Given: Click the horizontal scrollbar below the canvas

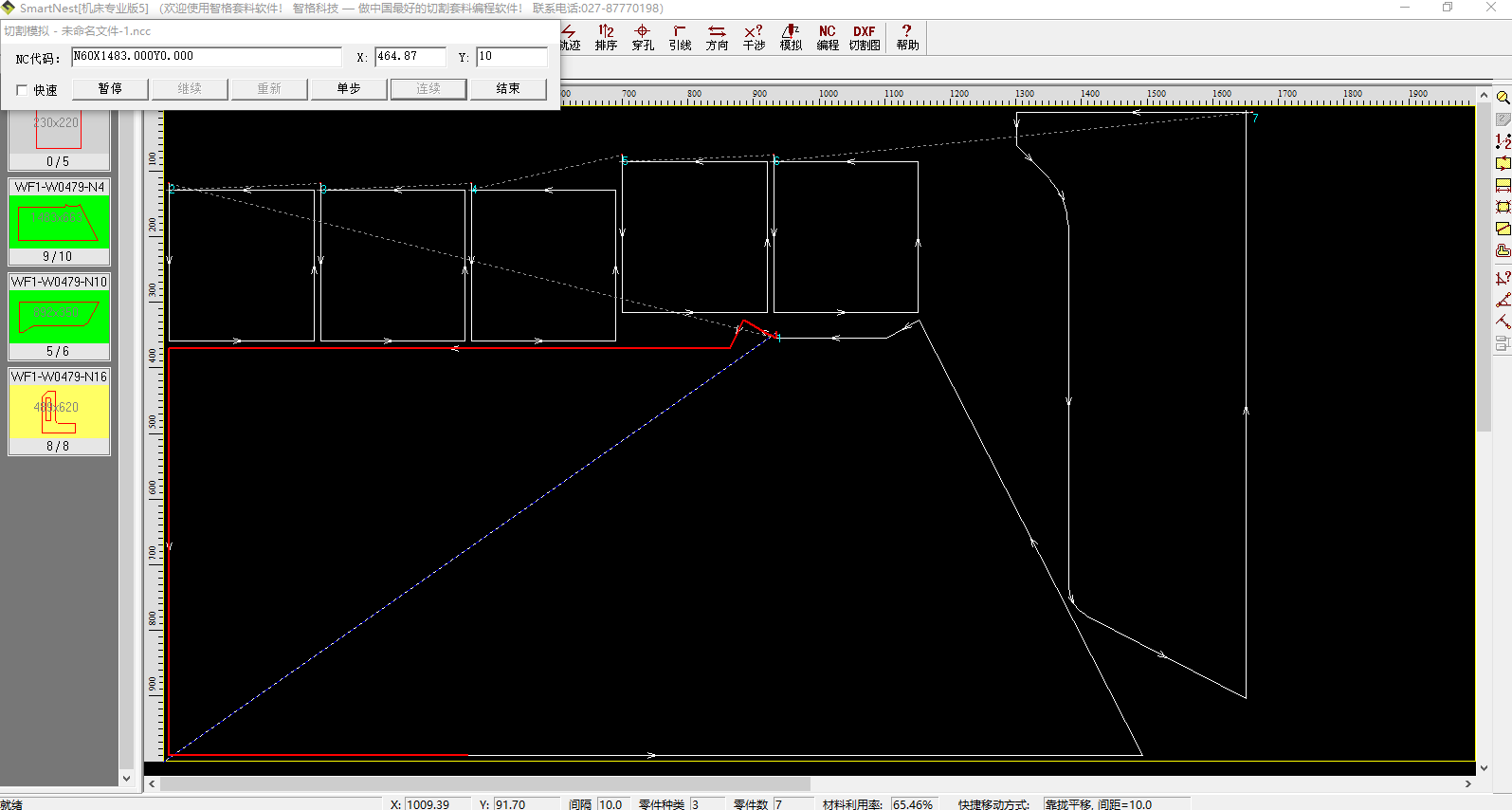Looking at the screenshot, I should click(x=485, y=784).
